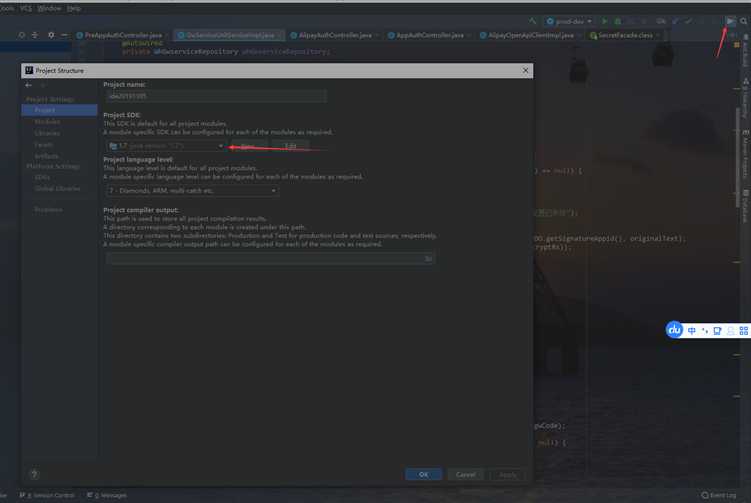Click the Baidu IME du logo
The image size is (751, 503).
[674, 330]
